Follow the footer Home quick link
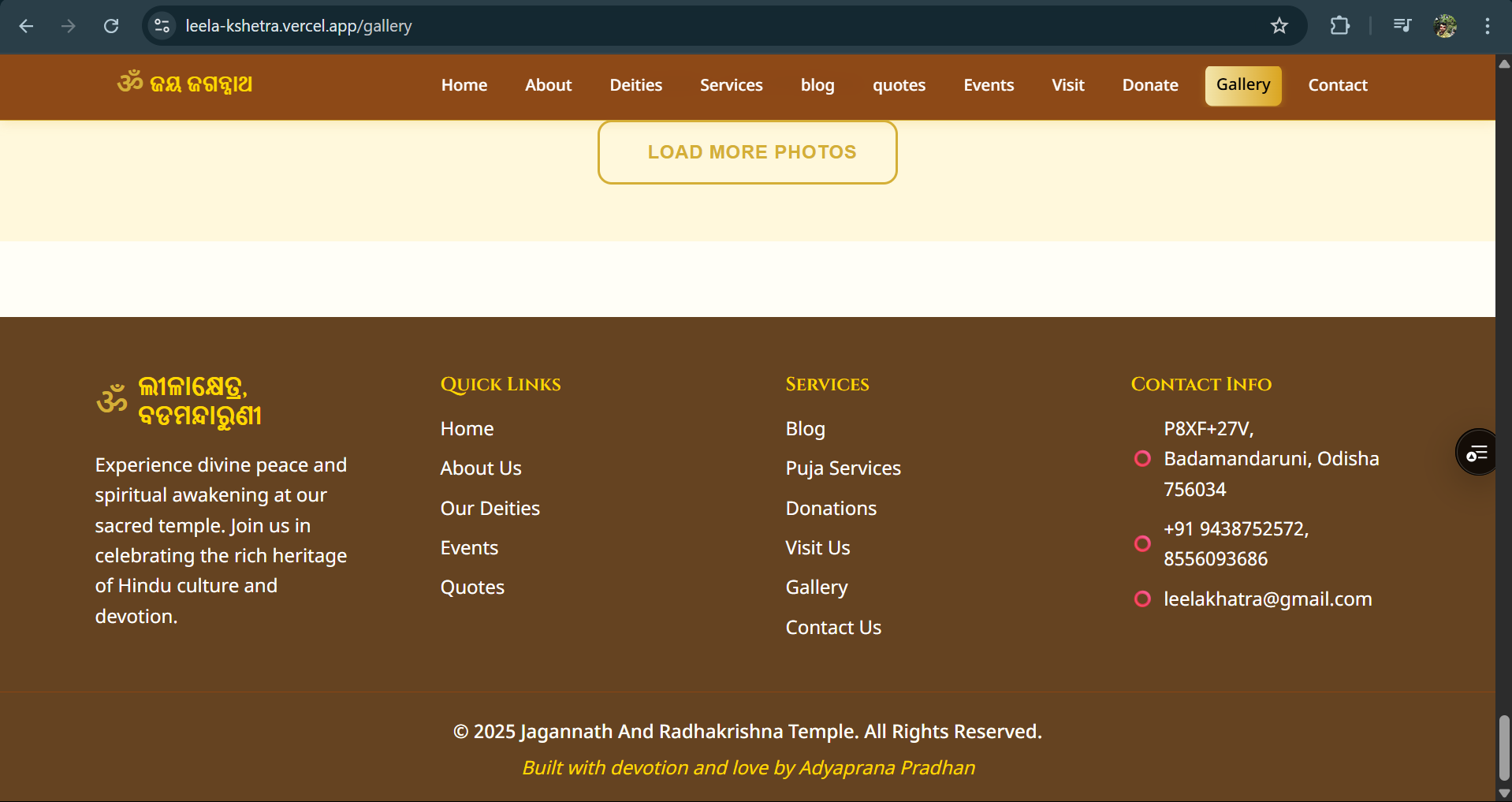Screen dimensions: 1512x802 click(x=467, y=429)
